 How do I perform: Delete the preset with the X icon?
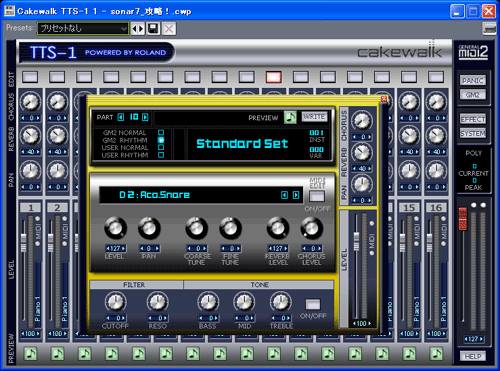[x=169, y=29]
